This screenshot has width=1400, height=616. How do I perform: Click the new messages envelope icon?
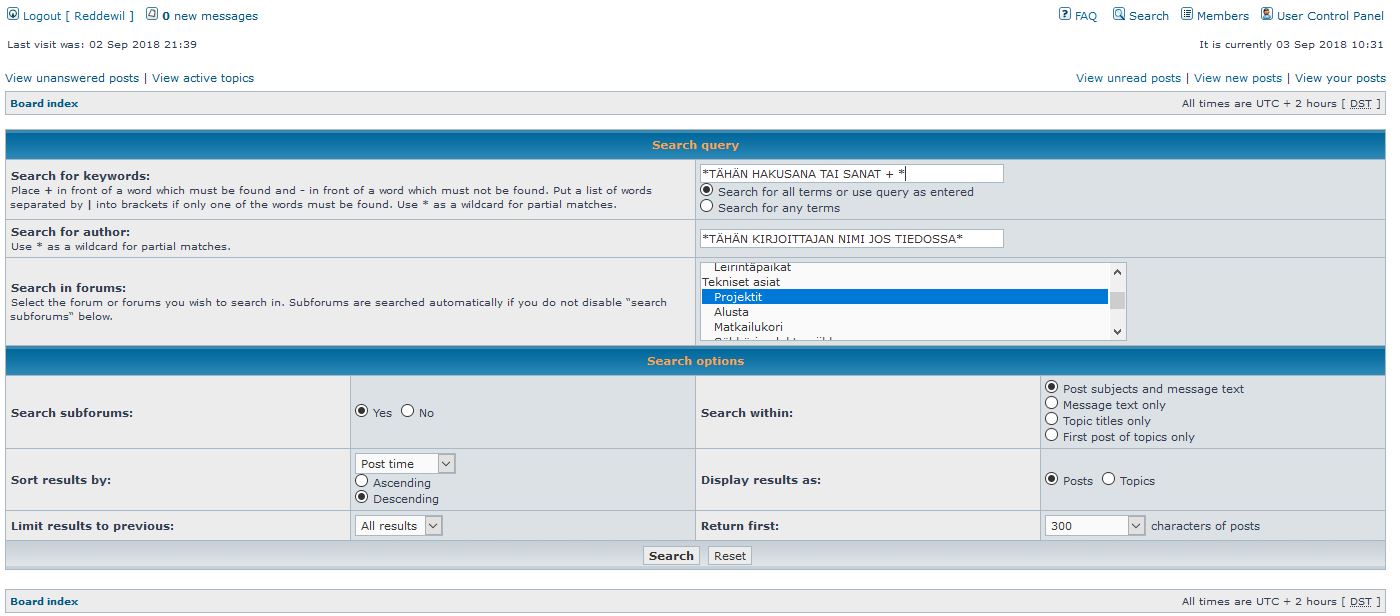pyautogui.click(x=152, y=15)
